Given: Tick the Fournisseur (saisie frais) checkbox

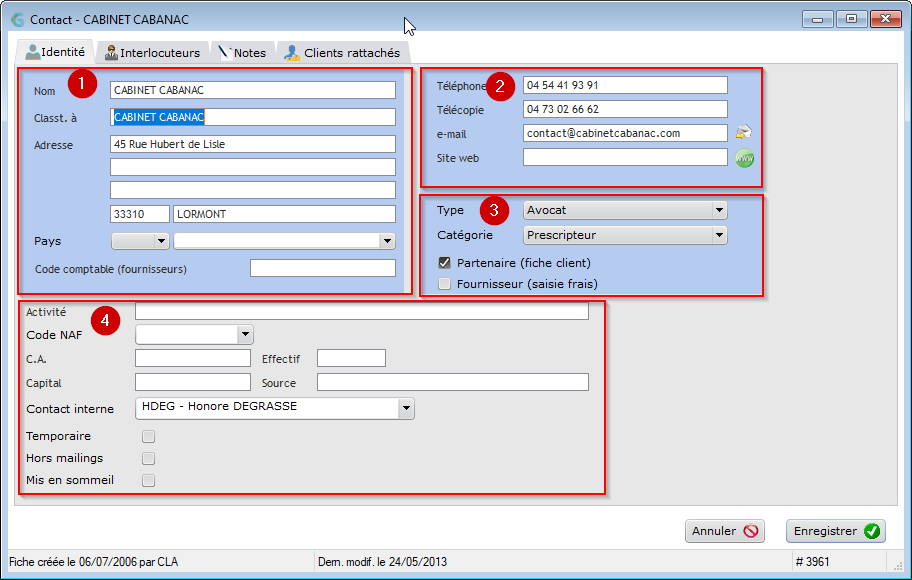Looking at the screenshot, I should pyautogui.click(x=444, y=284).
